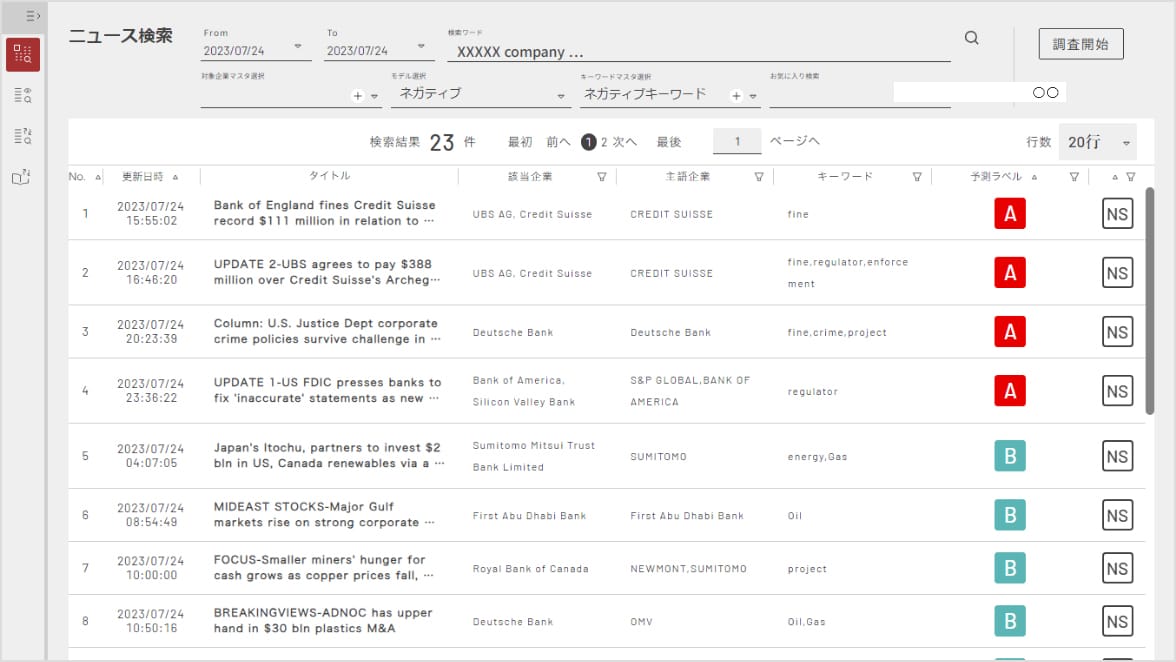Toggle NS for BREAKINGVIEWS-ADNOC row

(x=1118, y=622)
